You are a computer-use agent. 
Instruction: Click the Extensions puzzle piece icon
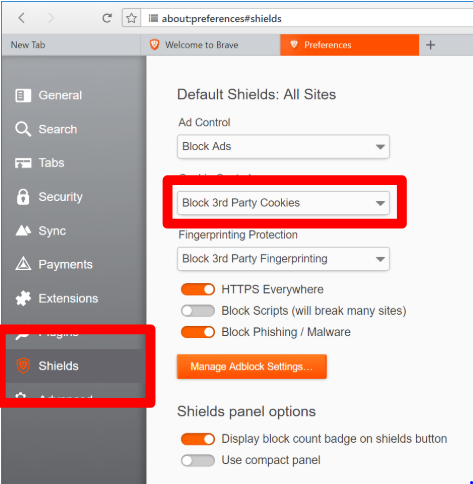23,298
